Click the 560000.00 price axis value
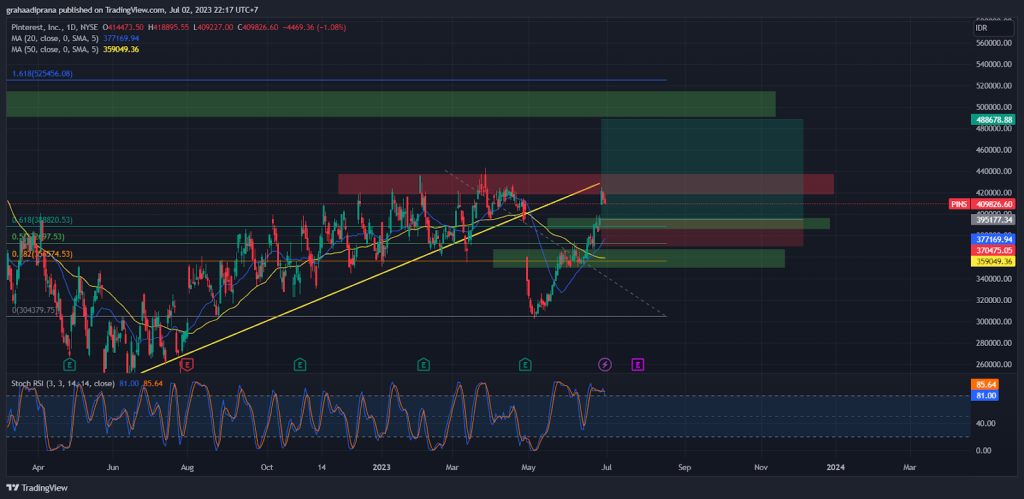Screen dimensions: 1024x499 pyautogui.click(x=993, y=43)
